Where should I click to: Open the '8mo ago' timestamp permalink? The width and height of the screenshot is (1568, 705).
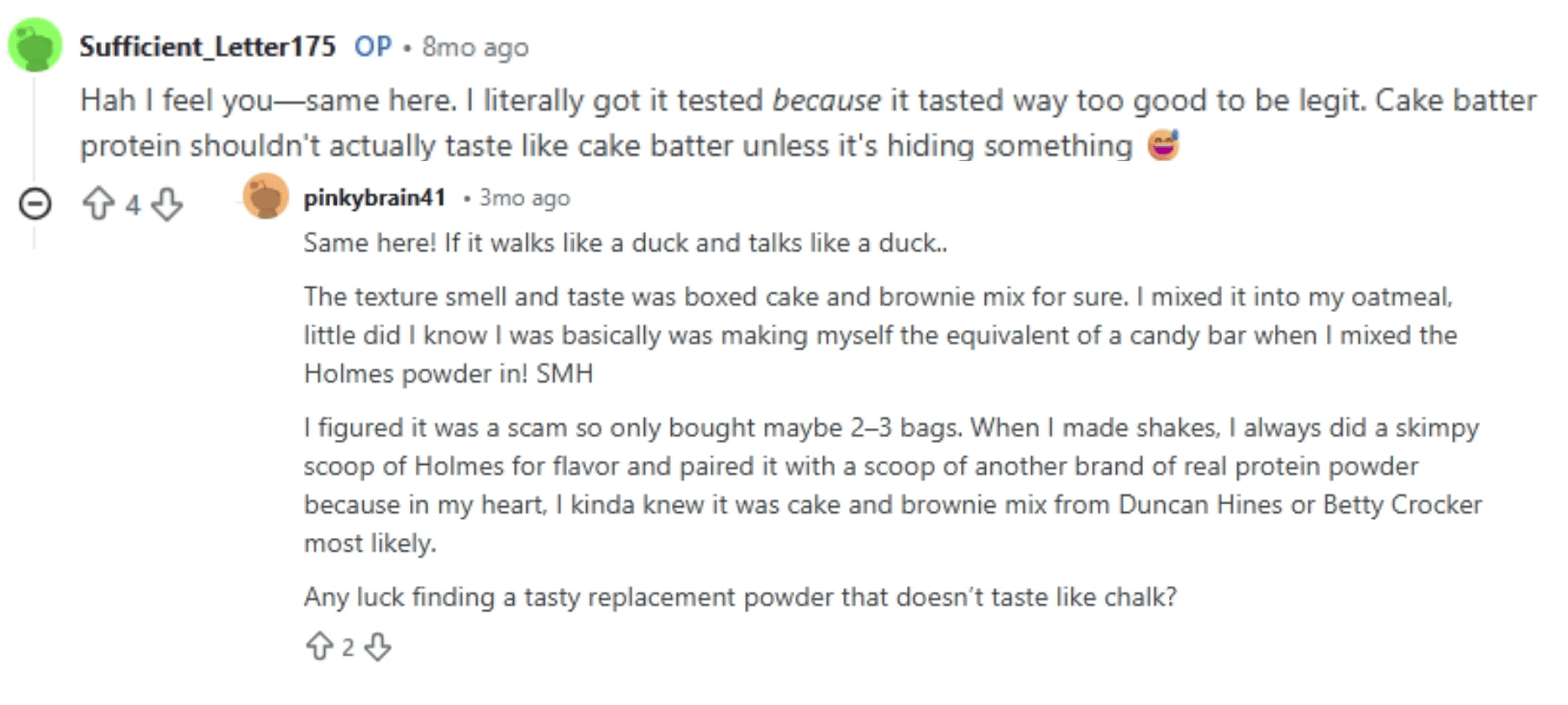click(x=475, y=47)
